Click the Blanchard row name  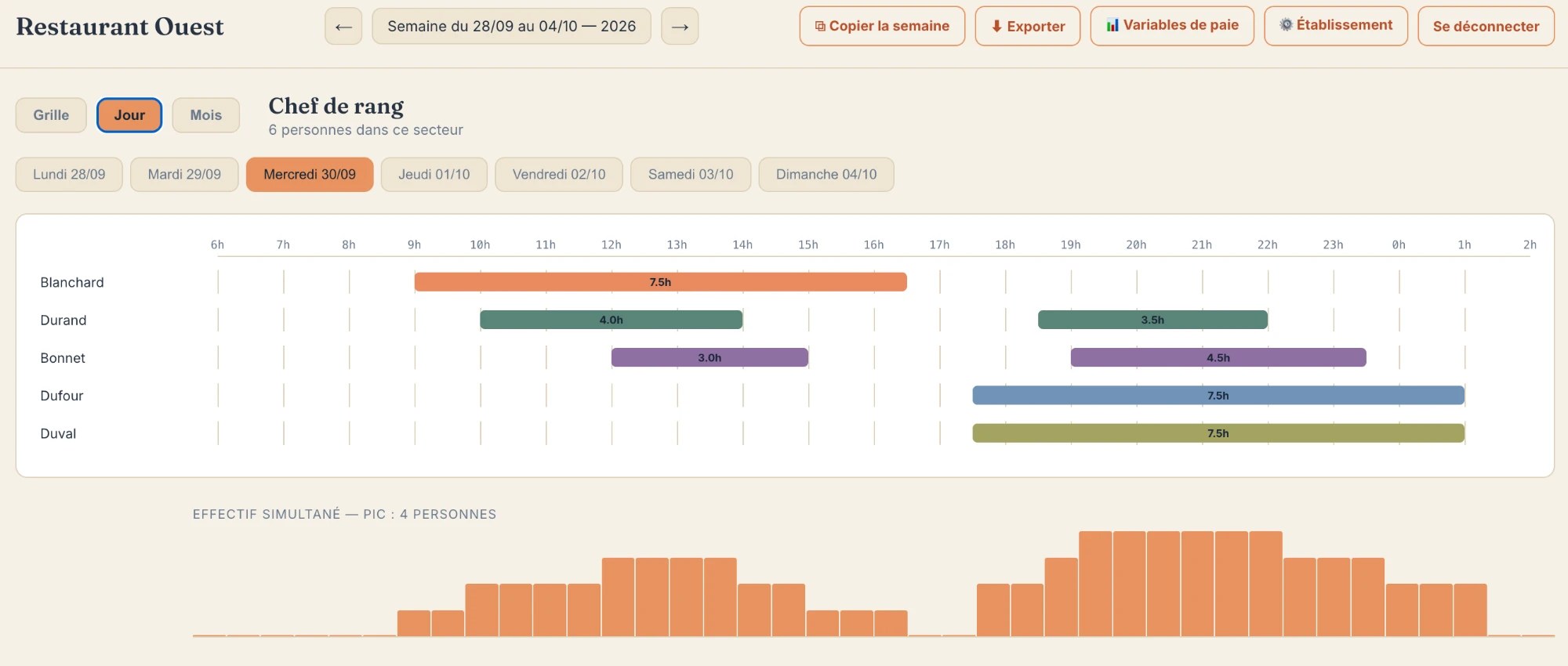[72, 282]
